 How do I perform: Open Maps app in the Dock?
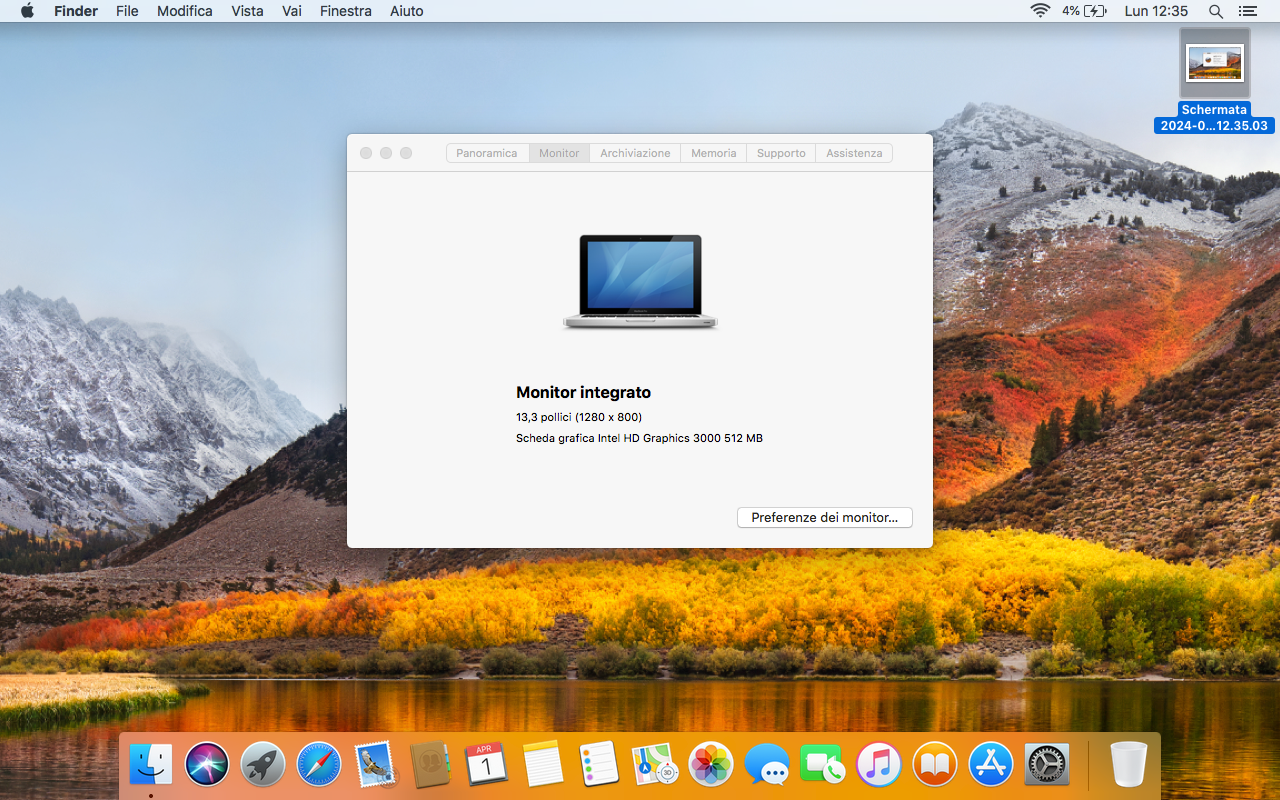(x=655, y=765)
